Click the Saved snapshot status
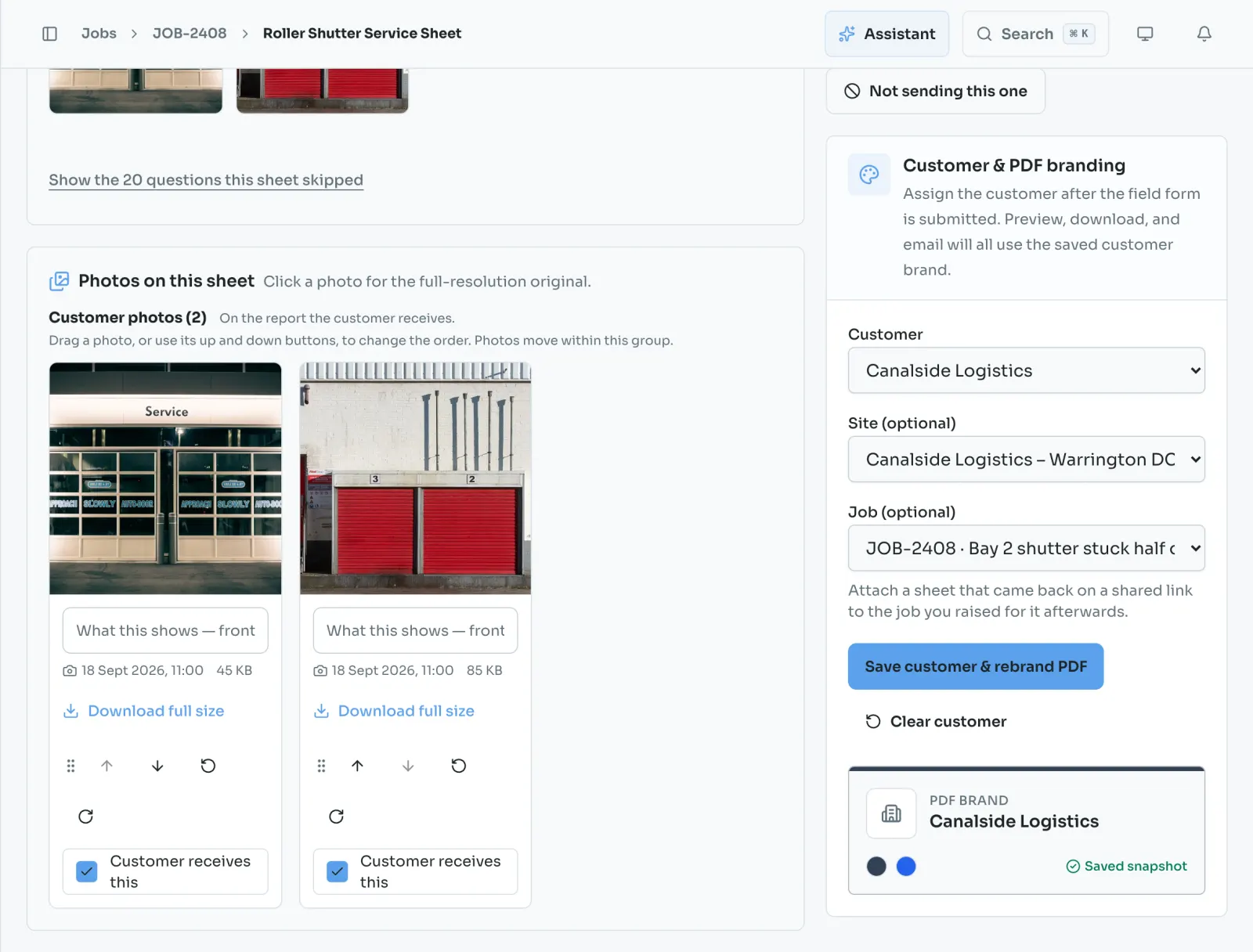 coord(1126,866)
